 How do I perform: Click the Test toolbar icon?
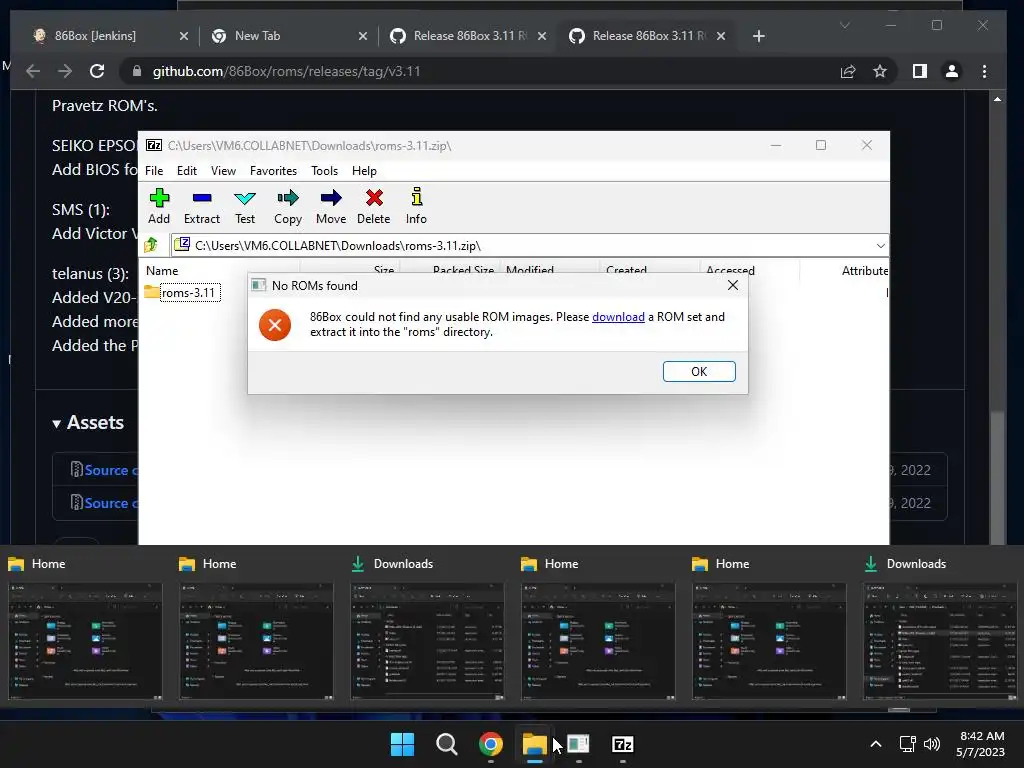245,206
